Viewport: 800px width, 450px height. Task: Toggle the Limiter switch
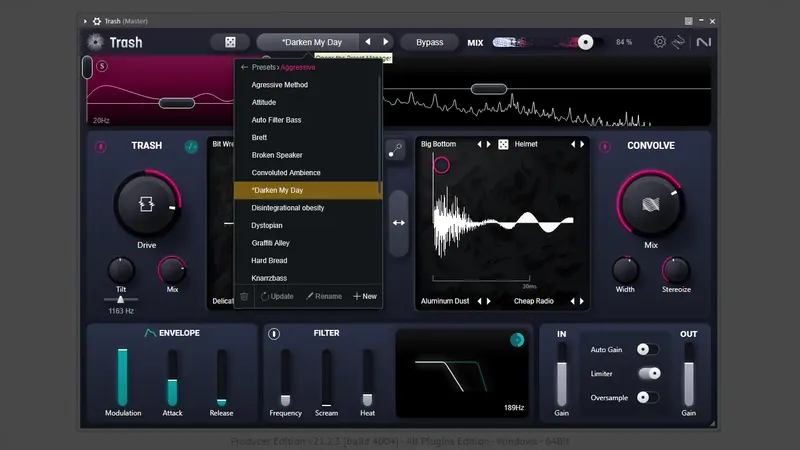649,373
